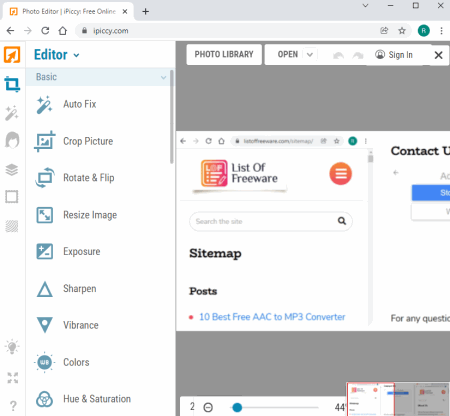Open the Layers stack sidebar icon
450x416 pixels.
tap(12, 170)
